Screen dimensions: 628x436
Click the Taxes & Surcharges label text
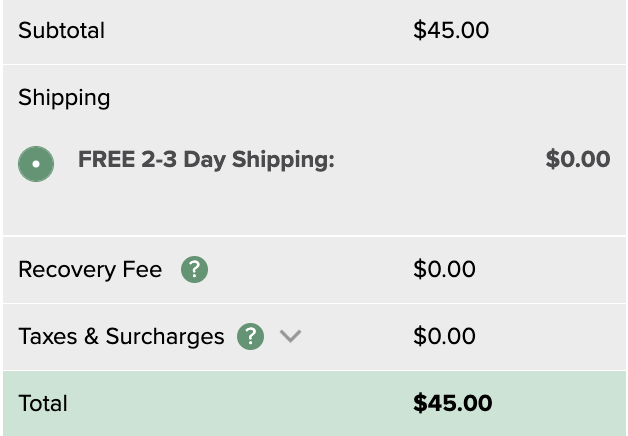click(121, 336)
